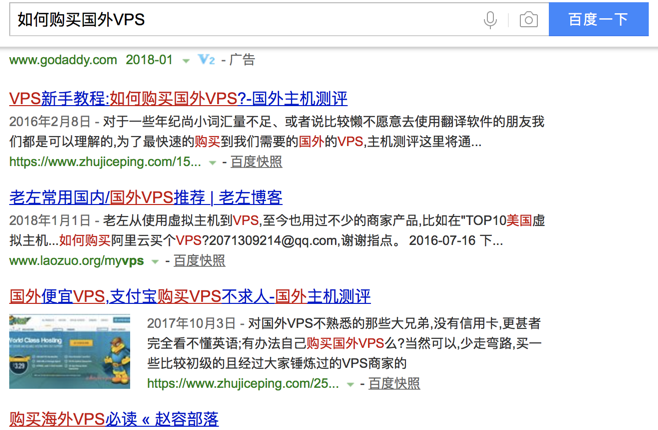Click the www.laozuo.org/myvps URL
The image size is (658, 430).
[76, 261]
